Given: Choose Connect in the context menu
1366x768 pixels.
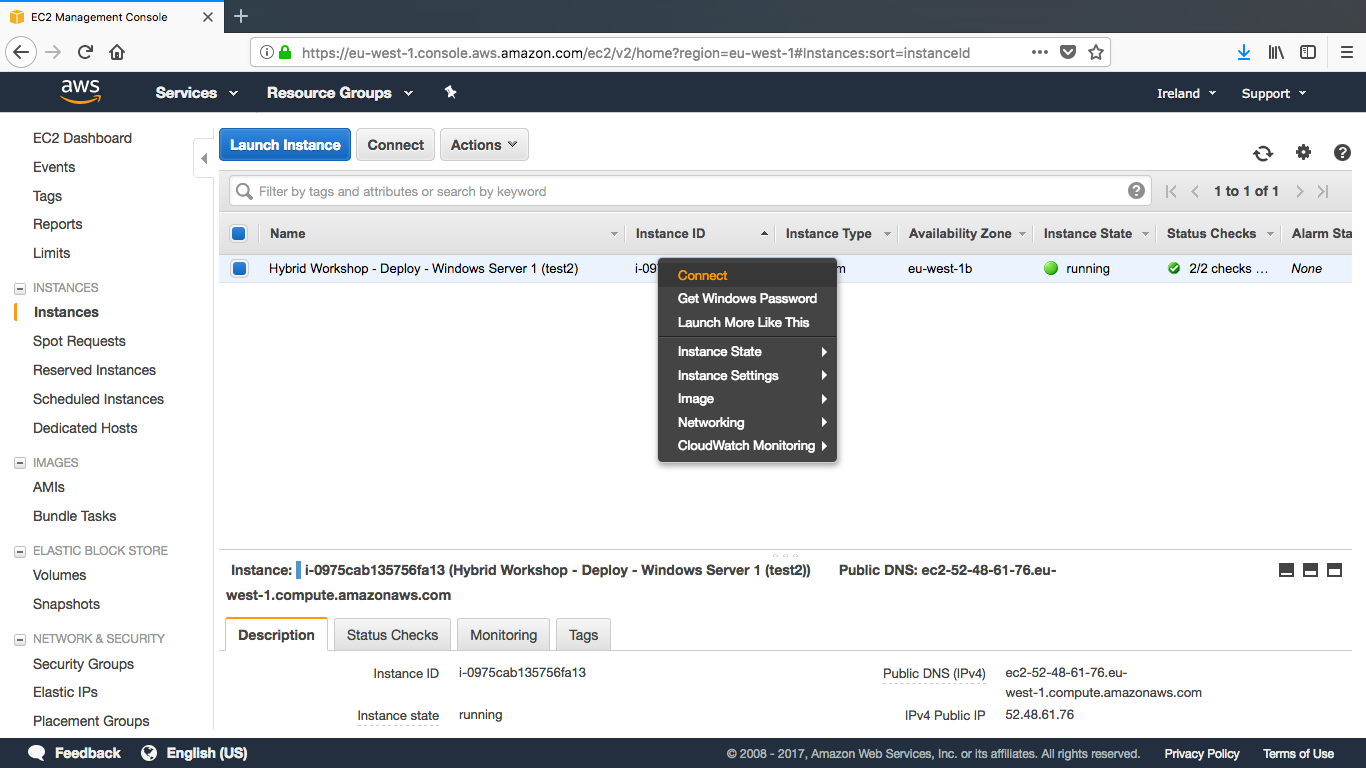Looking at the screenshot, I should (x=747, y=275).
